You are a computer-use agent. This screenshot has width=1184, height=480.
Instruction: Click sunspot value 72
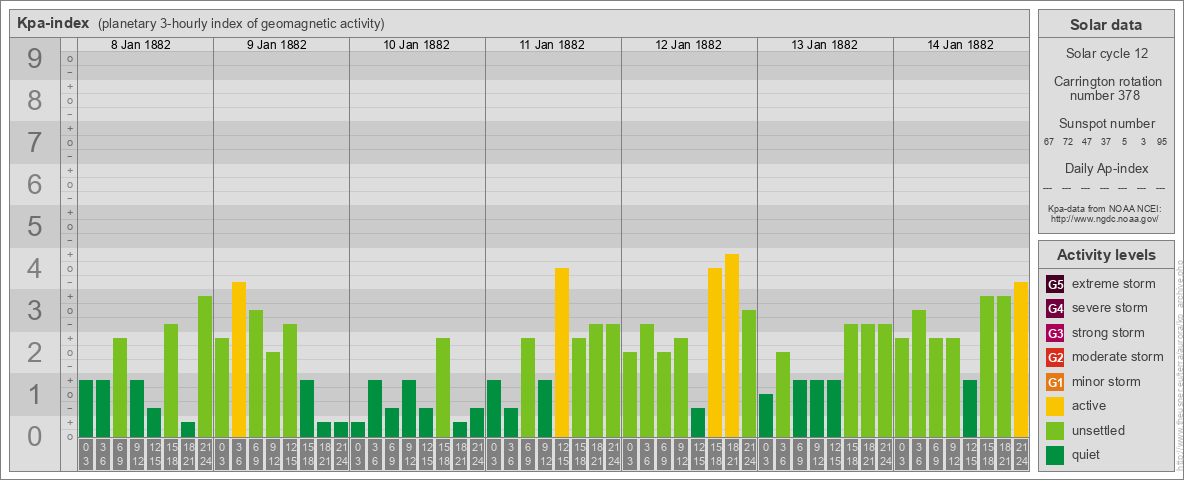pyautogui.click(x=1068, y=142)
